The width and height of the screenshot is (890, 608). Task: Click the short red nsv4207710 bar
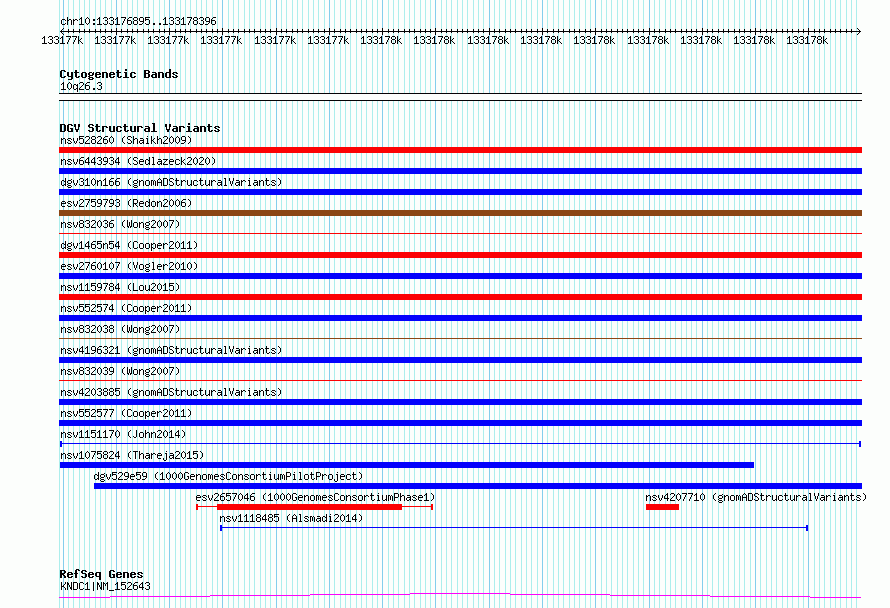[x=662, y=507]
